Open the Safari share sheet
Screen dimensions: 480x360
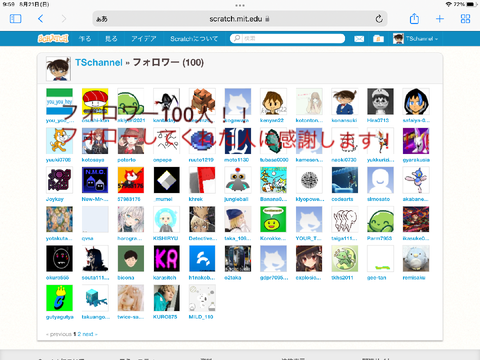414,18
